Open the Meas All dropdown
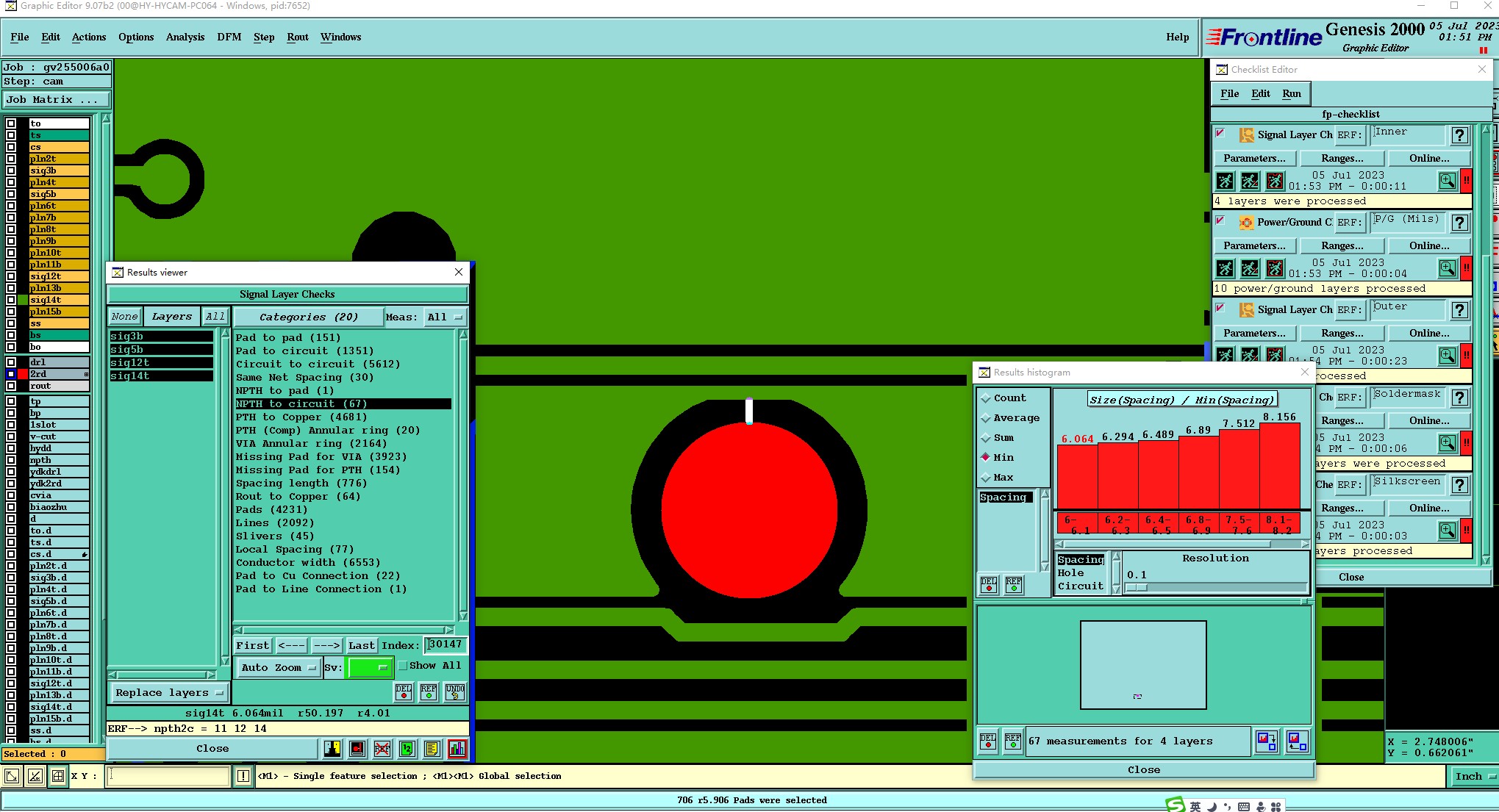Screen dimensions: 1499x812 (445, 317)
